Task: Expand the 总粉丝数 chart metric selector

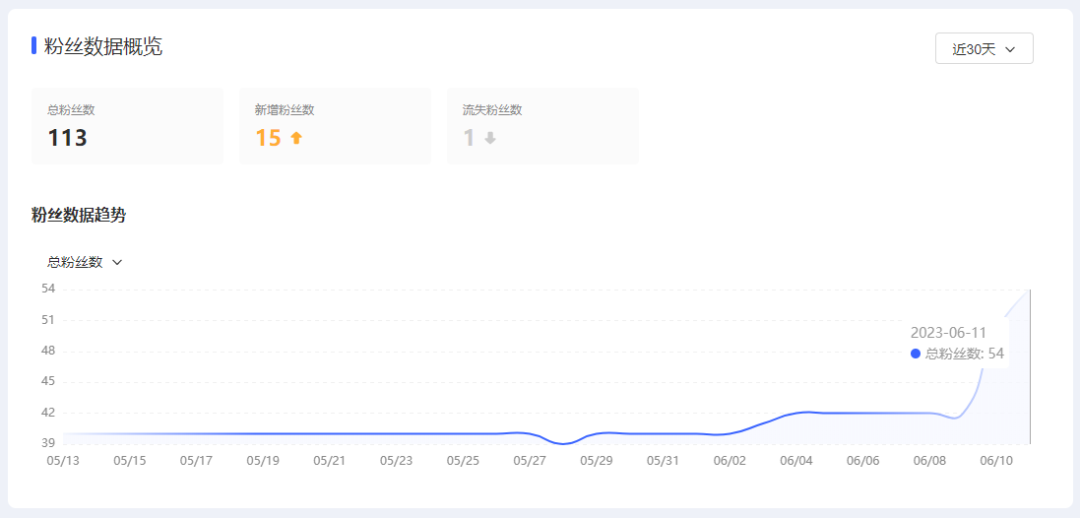Action: pyautogui.click(x=84, y=262)
